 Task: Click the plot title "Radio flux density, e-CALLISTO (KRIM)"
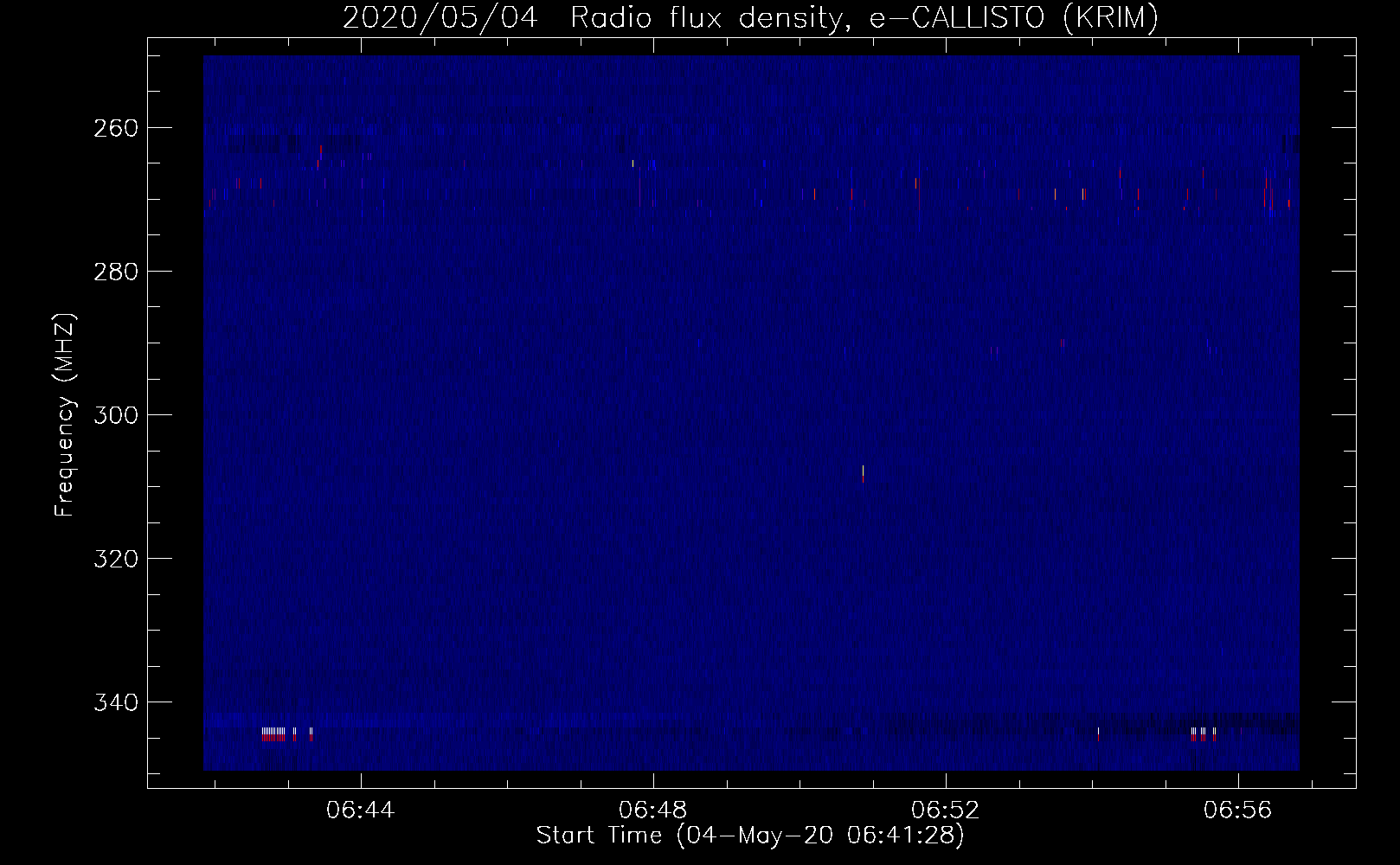tap(864, 17)
